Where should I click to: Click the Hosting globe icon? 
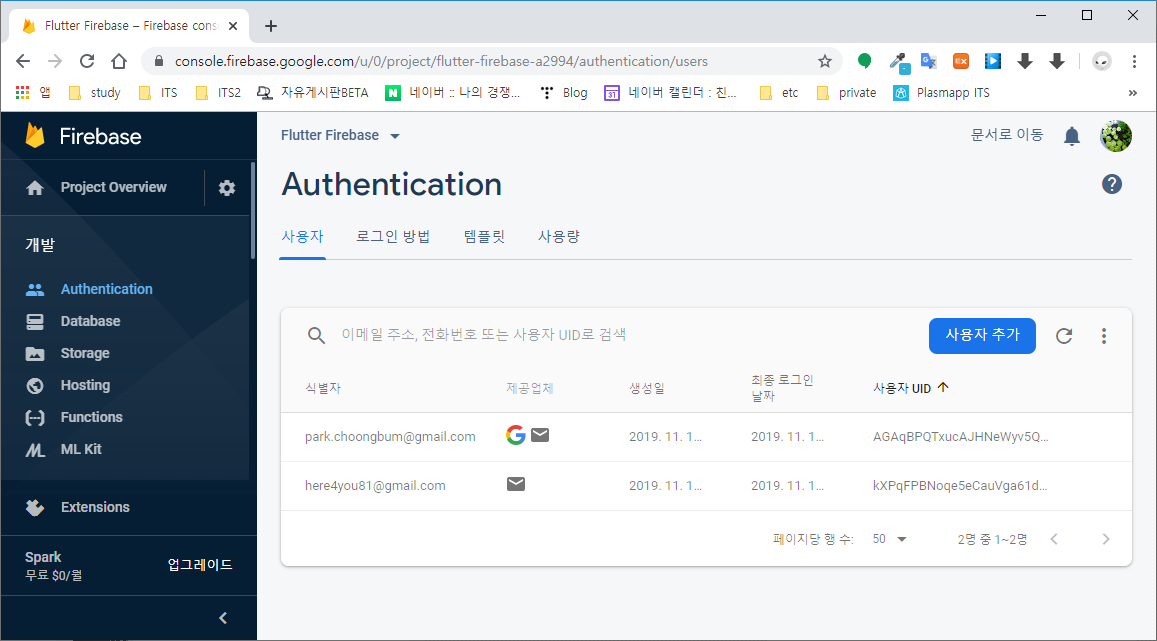click(35, 385)
